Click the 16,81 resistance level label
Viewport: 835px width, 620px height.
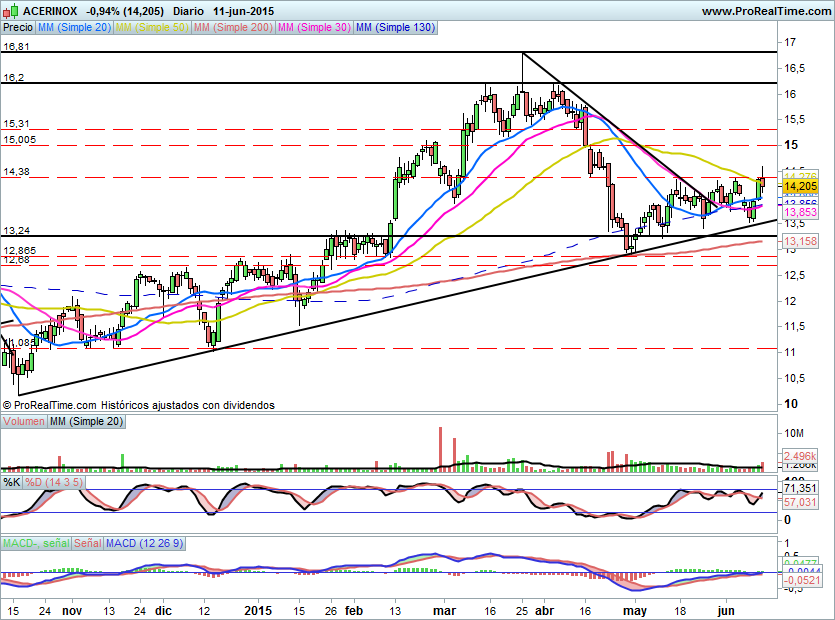coord(16,47)
